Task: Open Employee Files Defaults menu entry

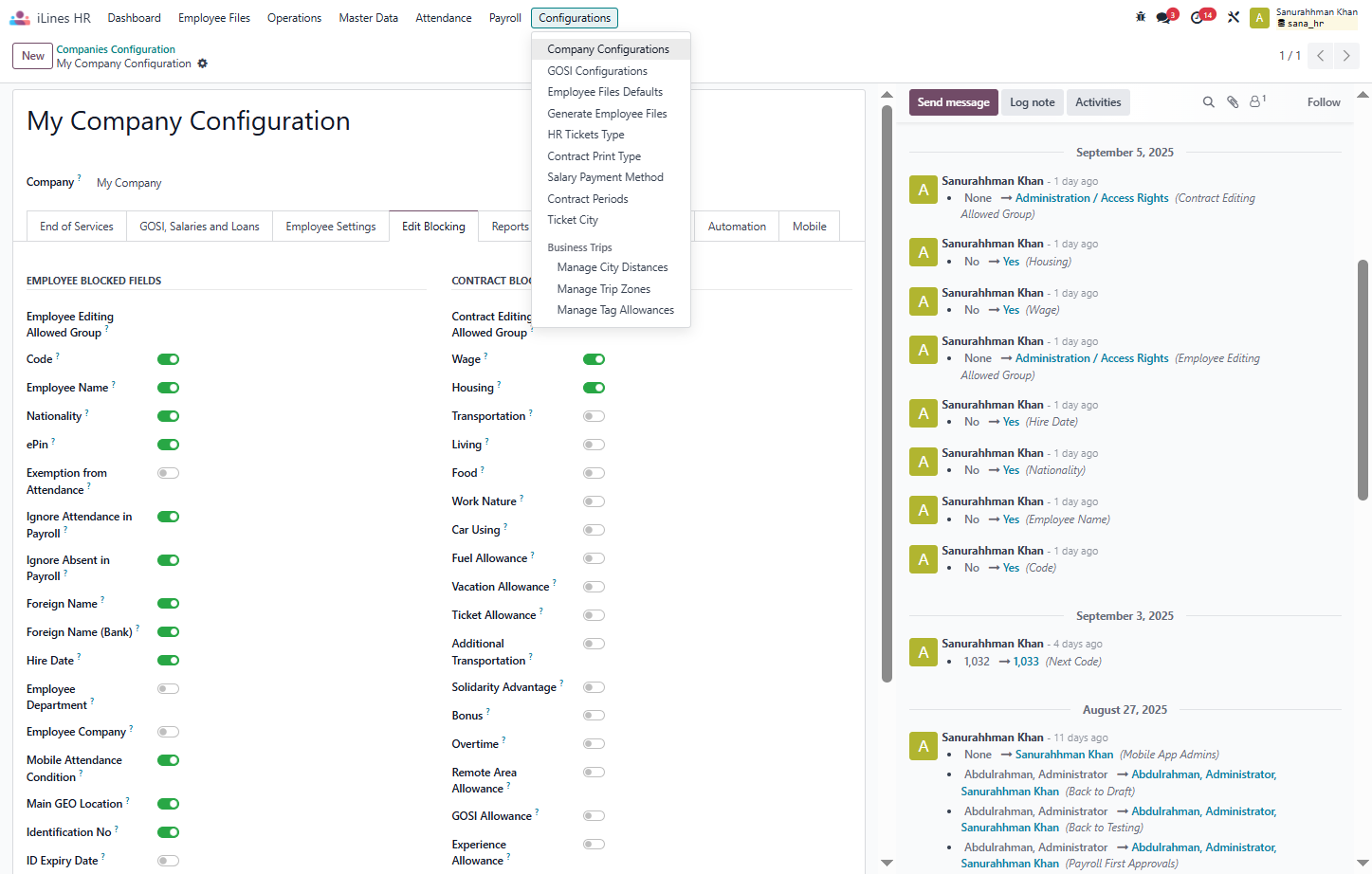Action: (611, 92)
